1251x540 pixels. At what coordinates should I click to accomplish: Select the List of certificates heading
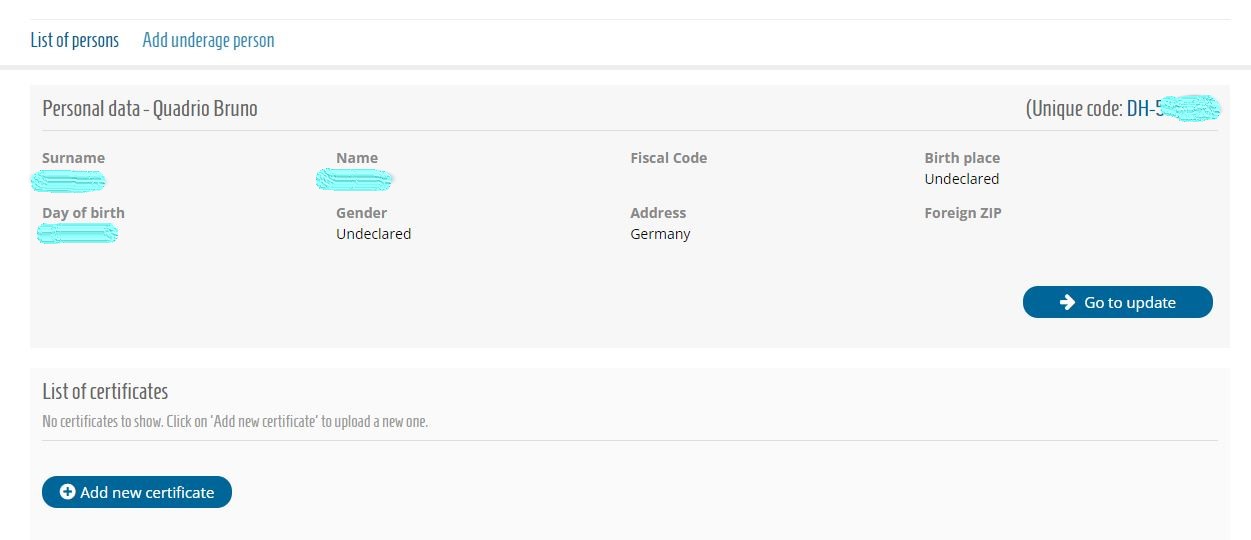pyautogui.click(x=105, y=391)
